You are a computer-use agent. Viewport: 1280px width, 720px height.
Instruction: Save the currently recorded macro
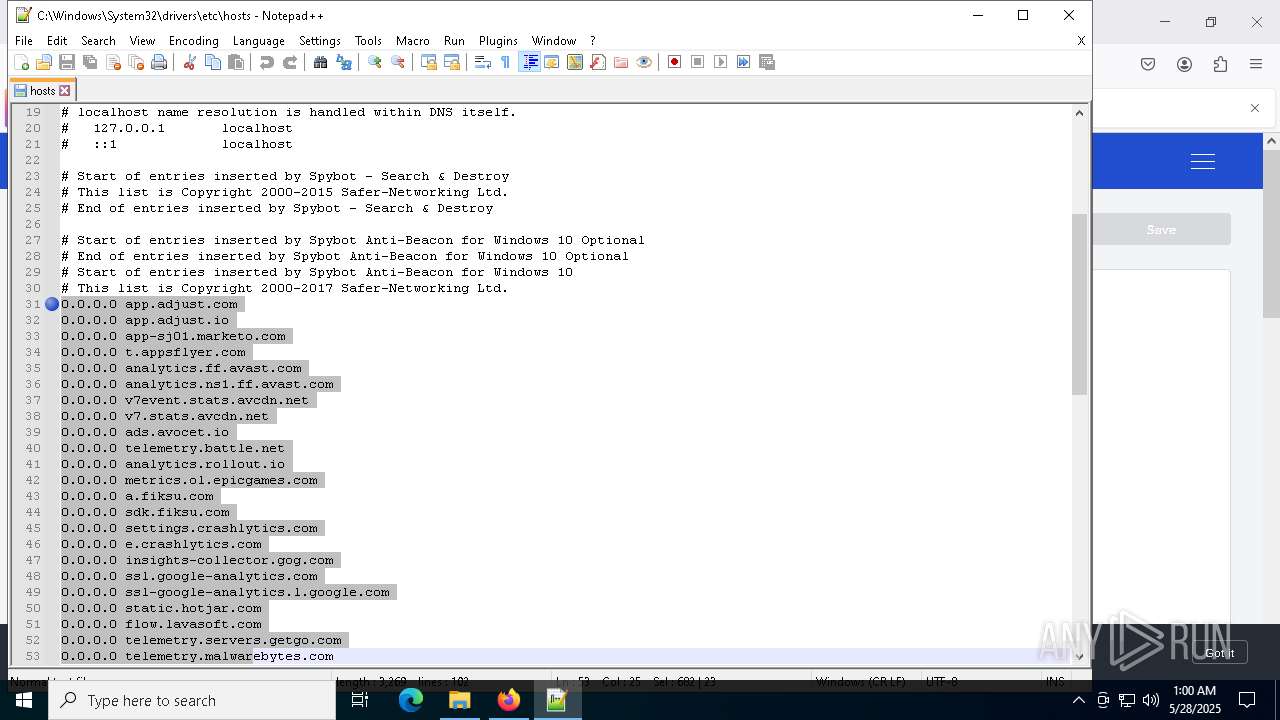(x=768, y=62)
